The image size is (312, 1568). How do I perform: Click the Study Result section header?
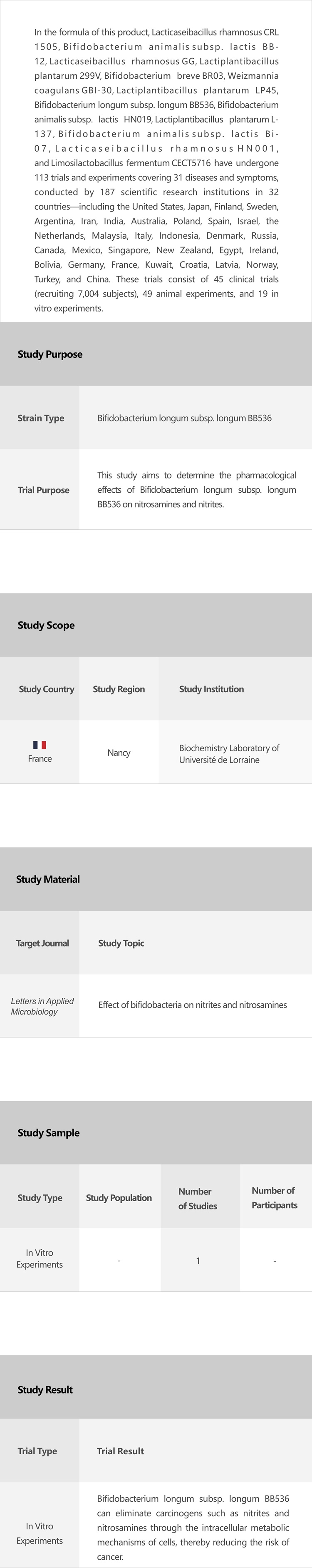pyautogui.click(x=45, y=1390)
